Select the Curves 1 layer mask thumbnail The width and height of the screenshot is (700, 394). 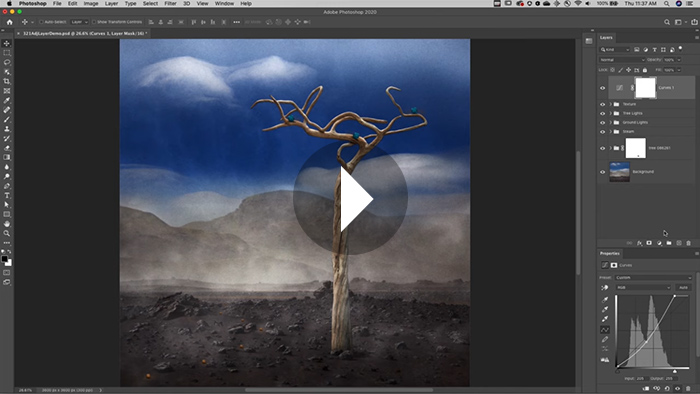[645, 88]
